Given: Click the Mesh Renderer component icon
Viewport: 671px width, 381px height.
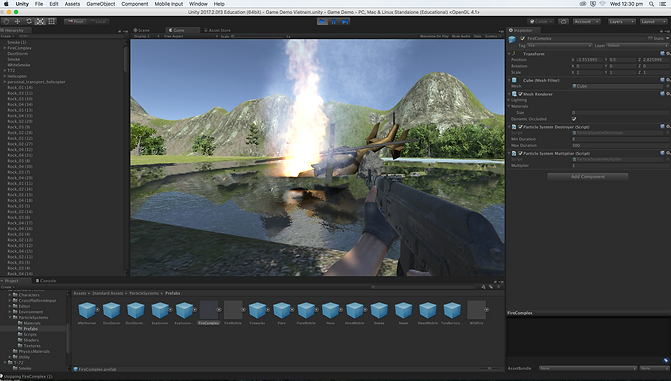Looking at the screenshot, I should [x=514, y=94].
